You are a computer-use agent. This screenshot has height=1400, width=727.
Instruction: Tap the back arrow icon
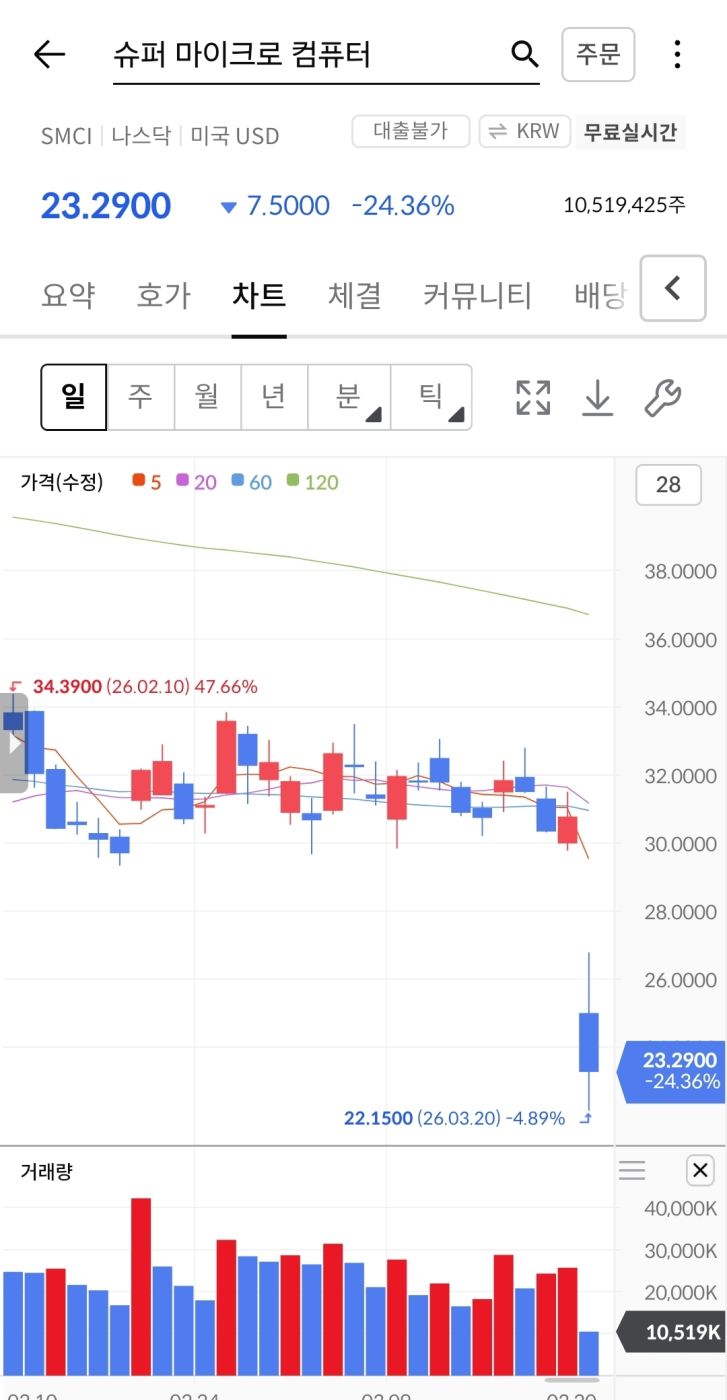pos(49,54)
